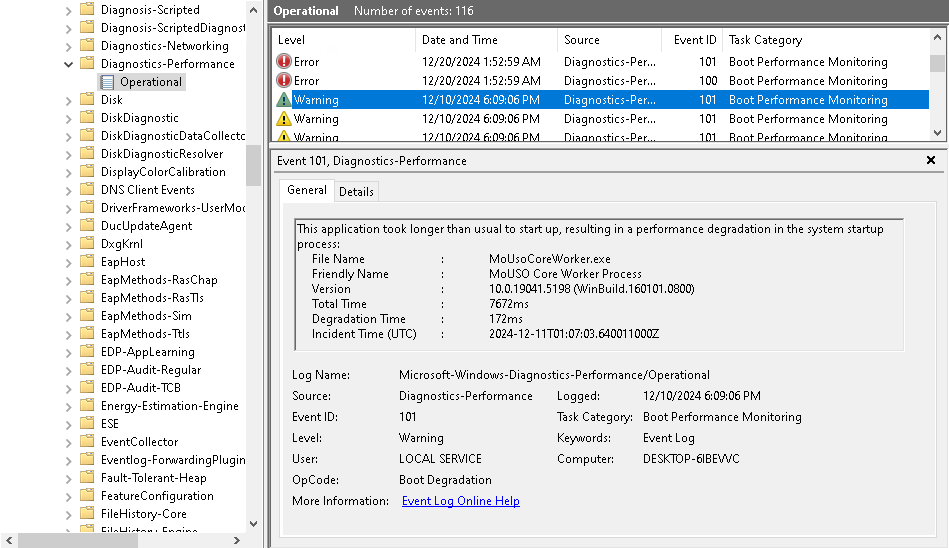
Task: Click the red Error icon for first Event 101
Action: click(x=283, y=61)
